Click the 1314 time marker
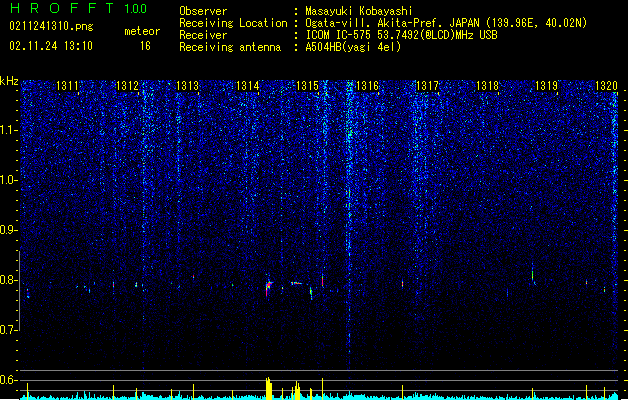This screenshot has height=400, width=629. 248,85
